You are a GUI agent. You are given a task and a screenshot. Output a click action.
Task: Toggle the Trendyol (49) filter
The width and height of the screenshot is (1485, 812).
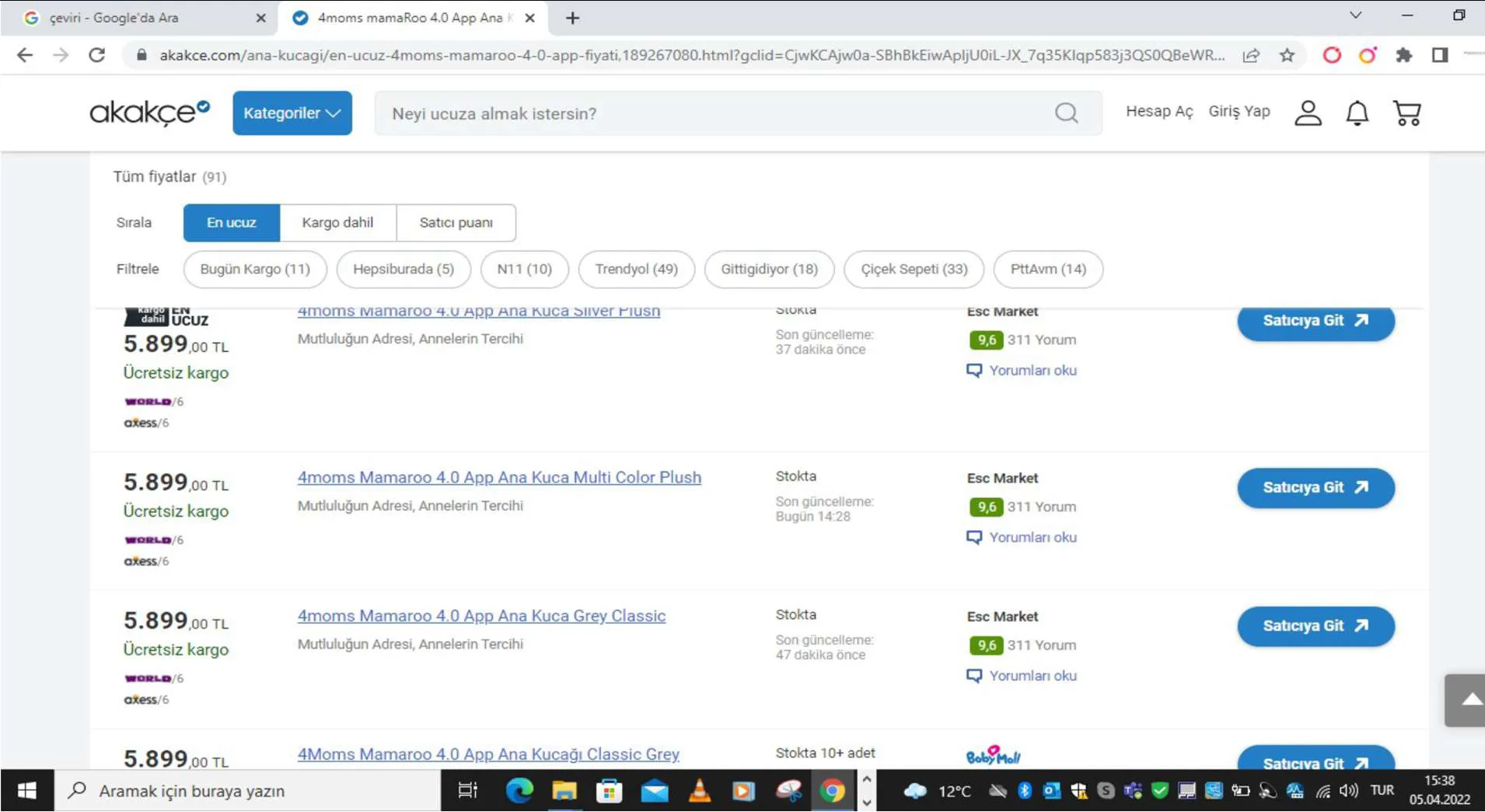pyautogui.click(x=637, y=269)
